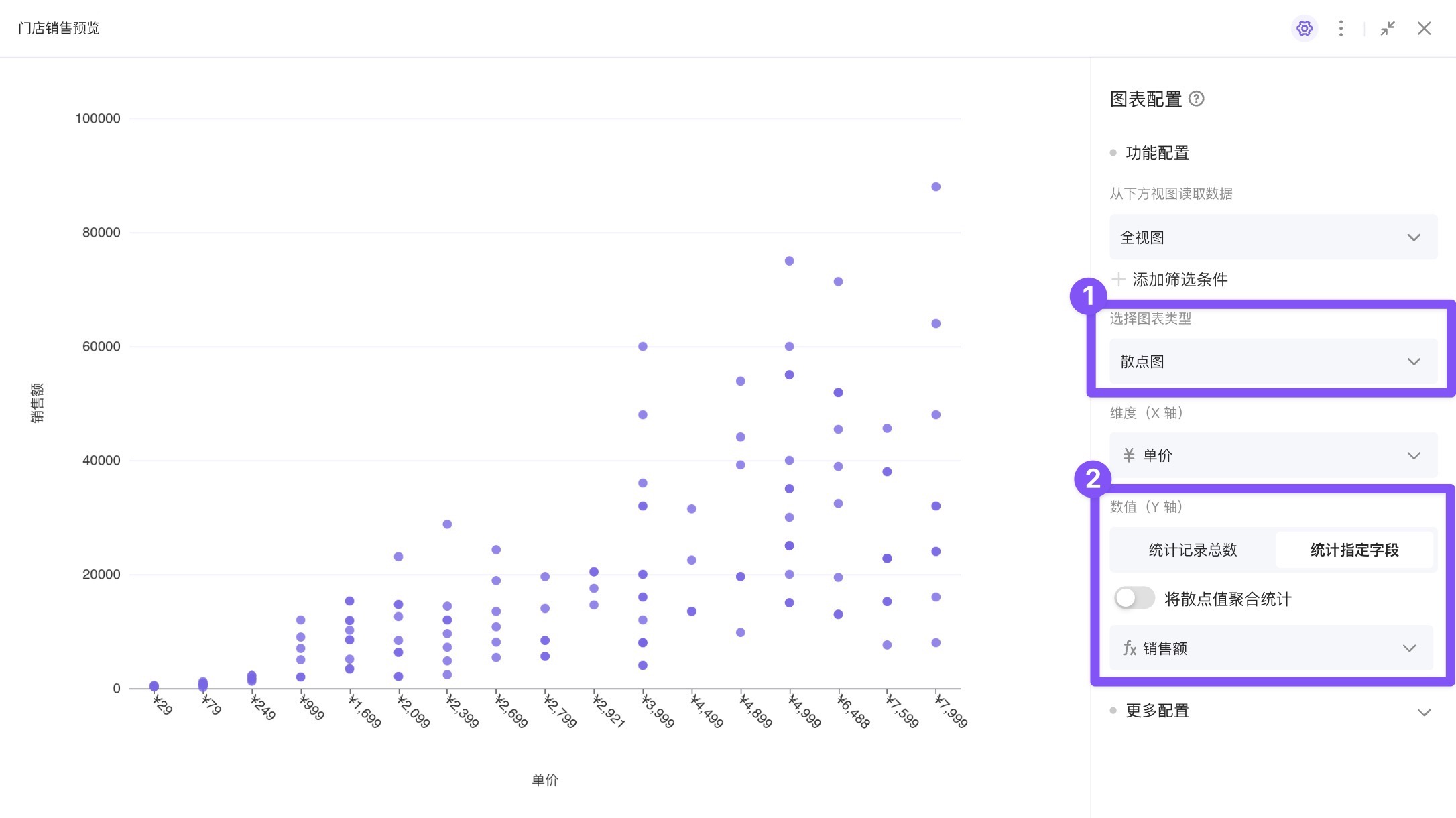Toggle the 将散点值聚合统计 switch
This screenshot has height=818, width=1456.
point(1134,598)
